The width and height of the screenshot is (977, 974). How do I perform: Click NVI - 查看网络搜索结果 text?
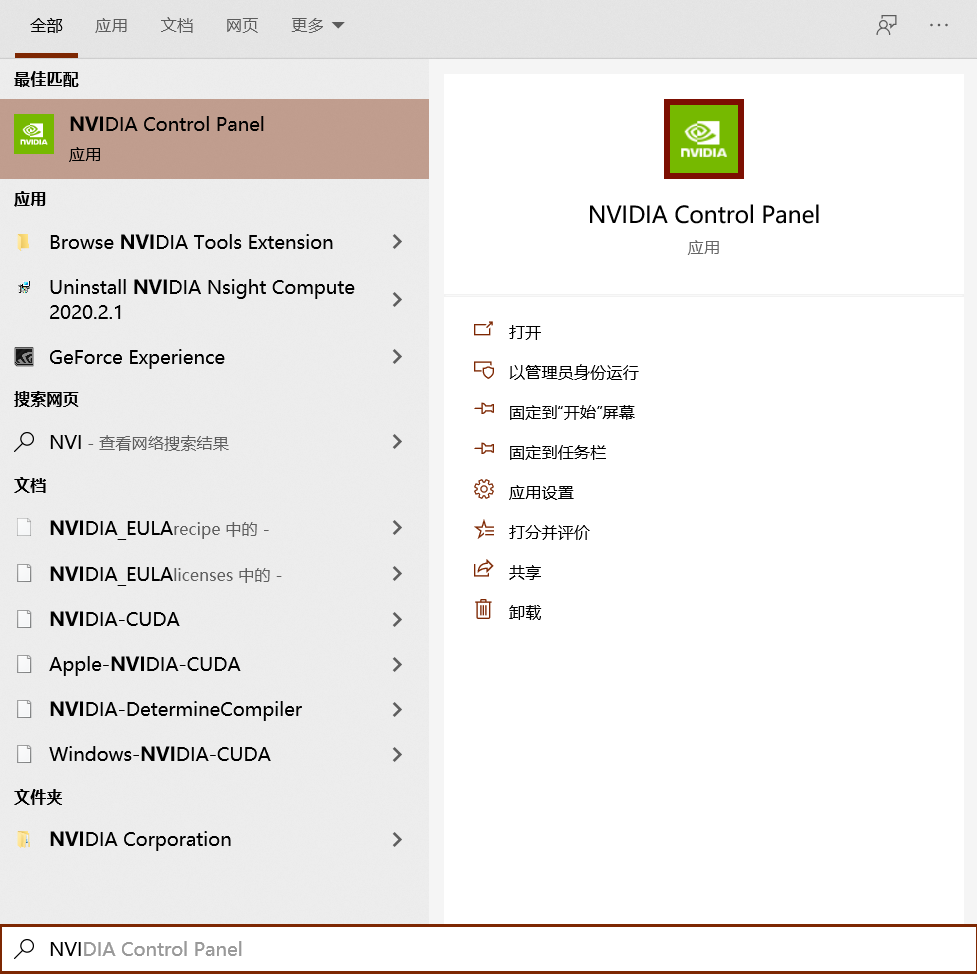[139, 442]
